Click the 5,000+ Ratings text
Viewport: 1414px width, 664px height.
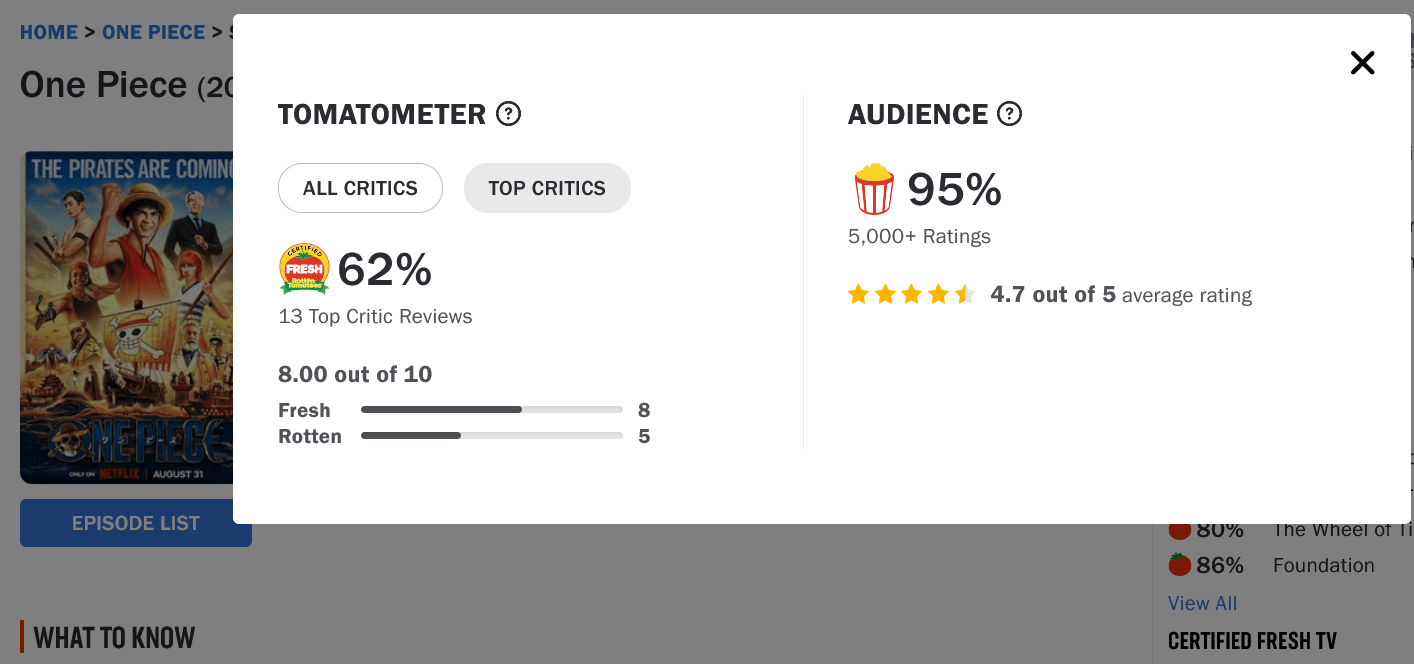919,237
